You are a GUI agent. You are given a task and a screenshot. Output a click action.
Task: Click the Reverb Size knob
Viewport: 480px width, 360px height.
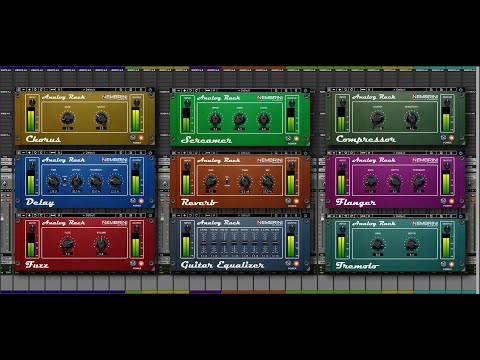click(x=211, y=181)
